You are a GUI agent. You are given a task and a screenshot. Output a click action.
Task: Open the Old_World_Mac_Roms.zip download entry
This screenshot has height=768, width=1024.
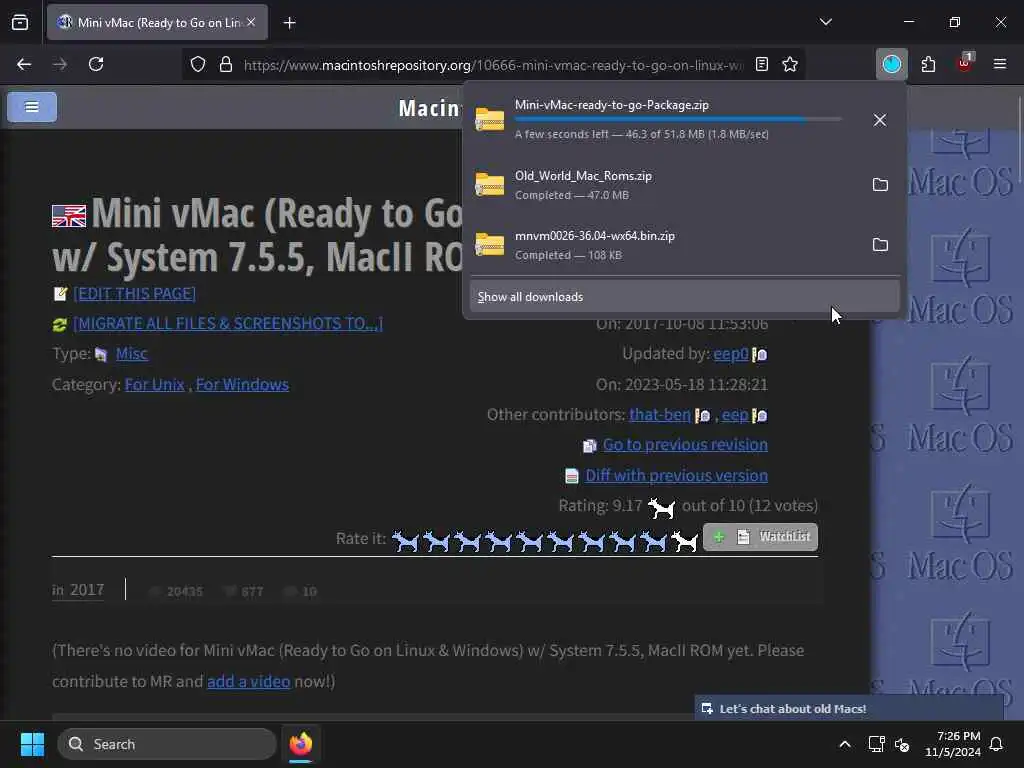665,185
